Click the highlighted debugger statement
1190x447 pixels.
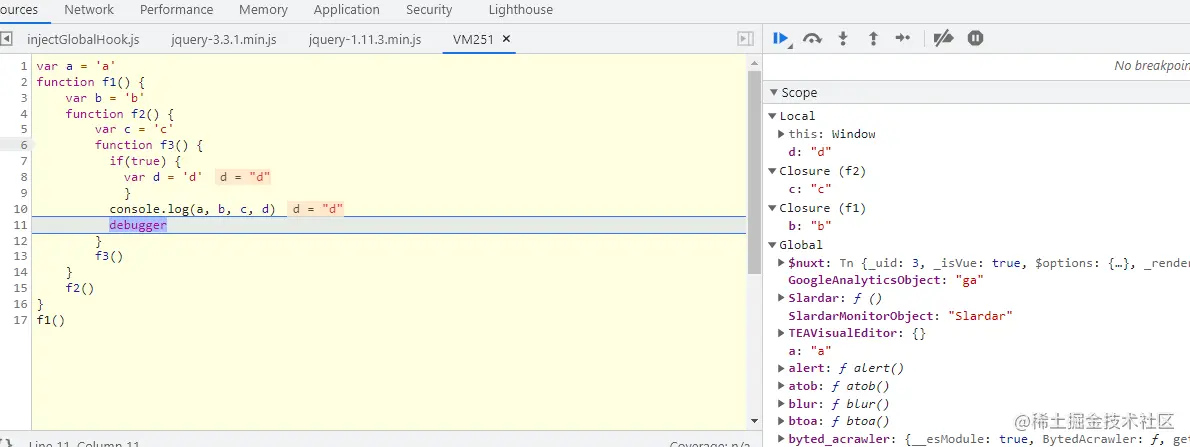click(137, 225)
